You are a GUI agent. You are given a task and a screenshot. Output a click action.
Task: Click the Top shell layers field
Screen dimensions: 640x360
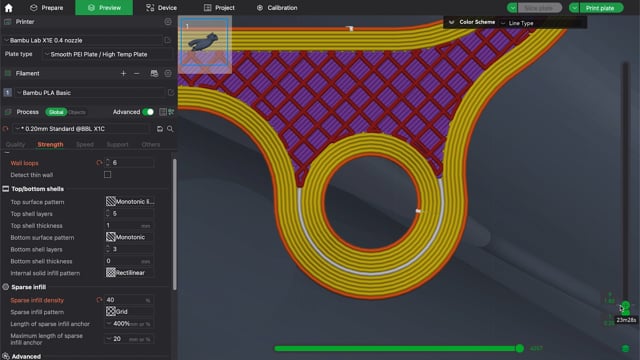[130, 213]
